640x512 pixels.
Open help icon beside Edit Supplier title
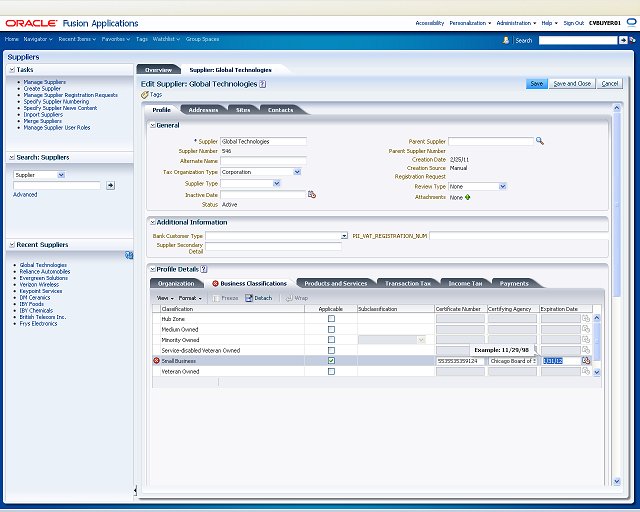coord(262,84)
